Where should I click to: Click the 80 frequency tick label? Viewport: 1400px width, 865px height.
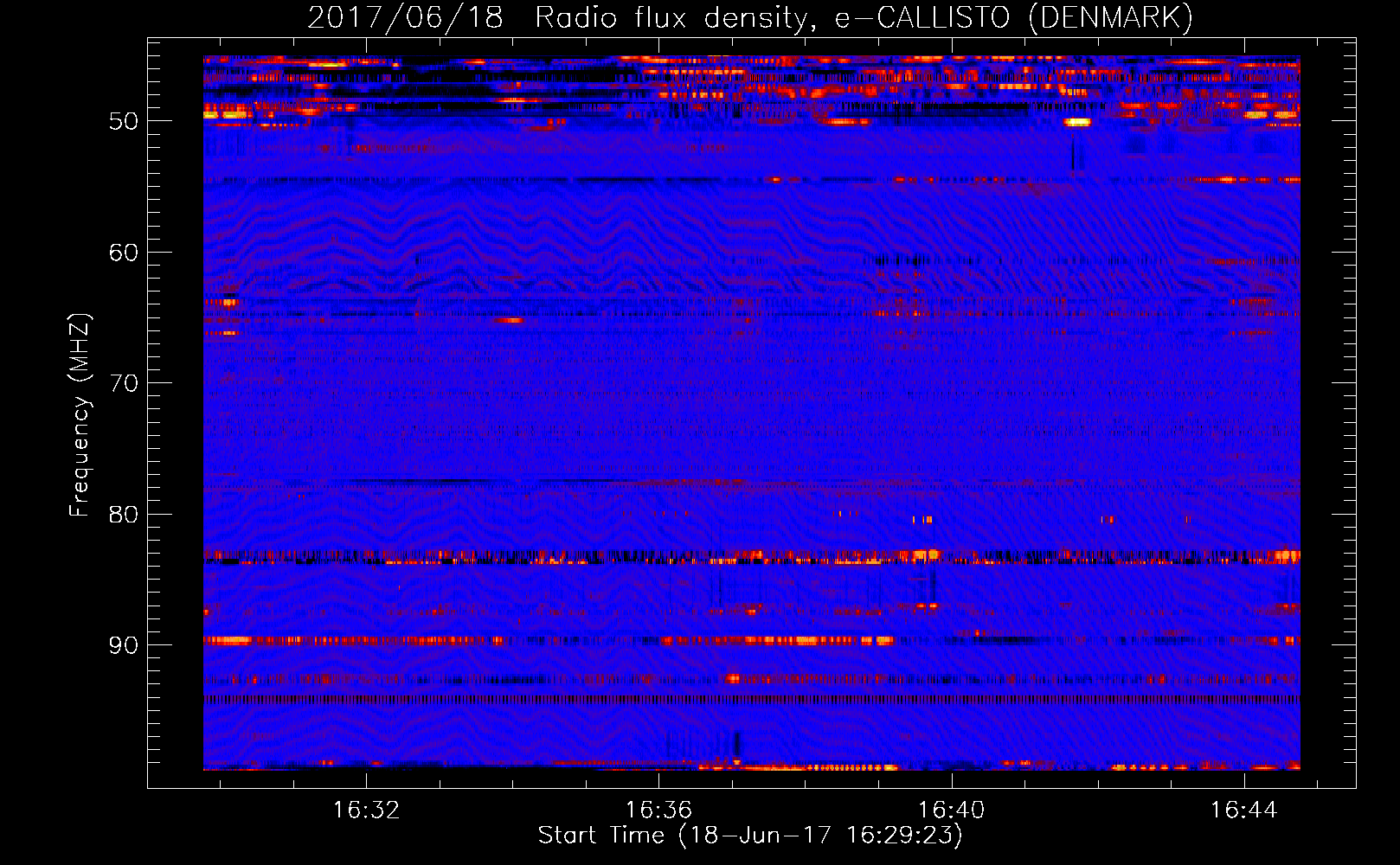coord(124,515)
